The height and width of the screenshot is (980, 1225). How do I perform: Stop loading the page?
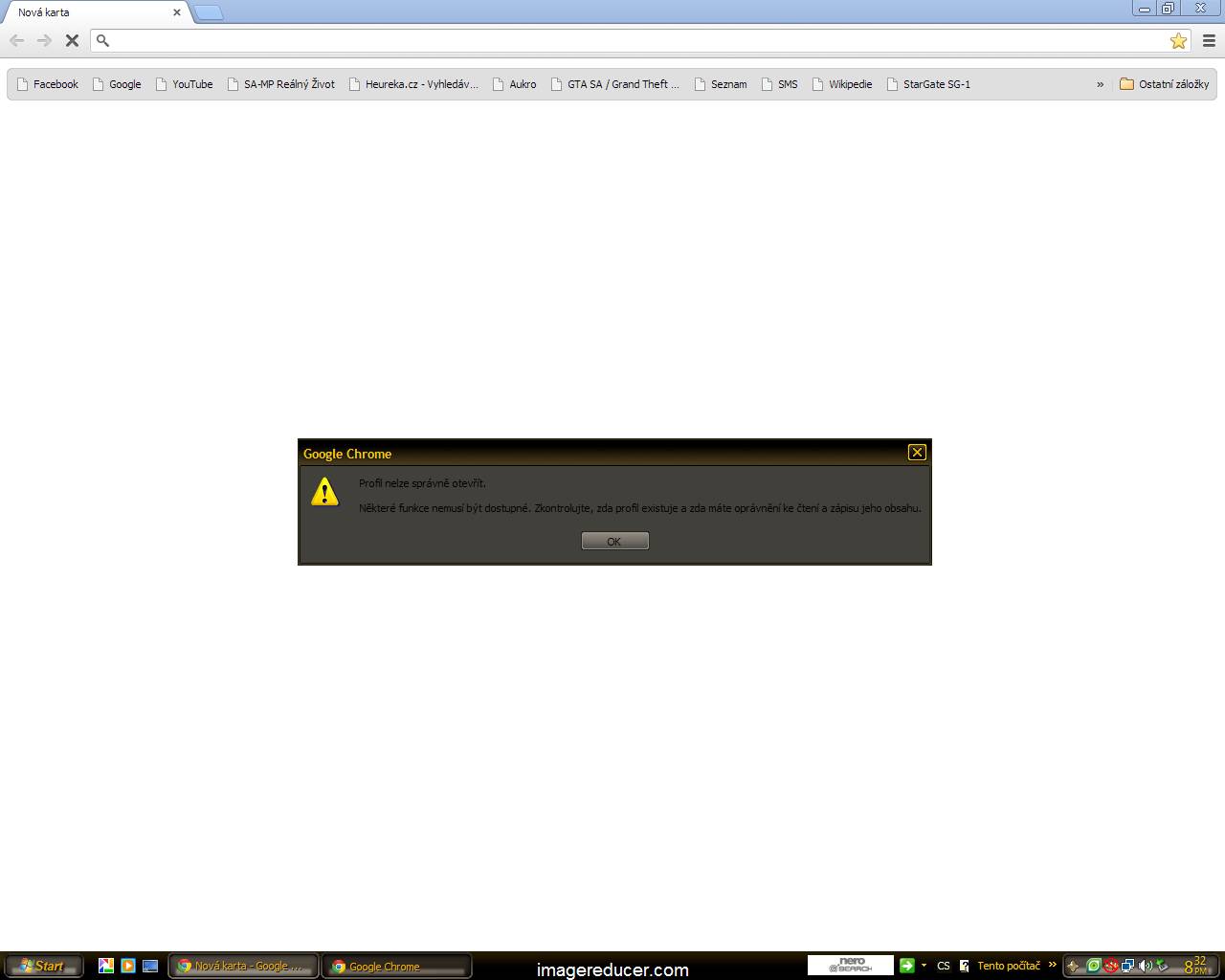coord(72,40)
